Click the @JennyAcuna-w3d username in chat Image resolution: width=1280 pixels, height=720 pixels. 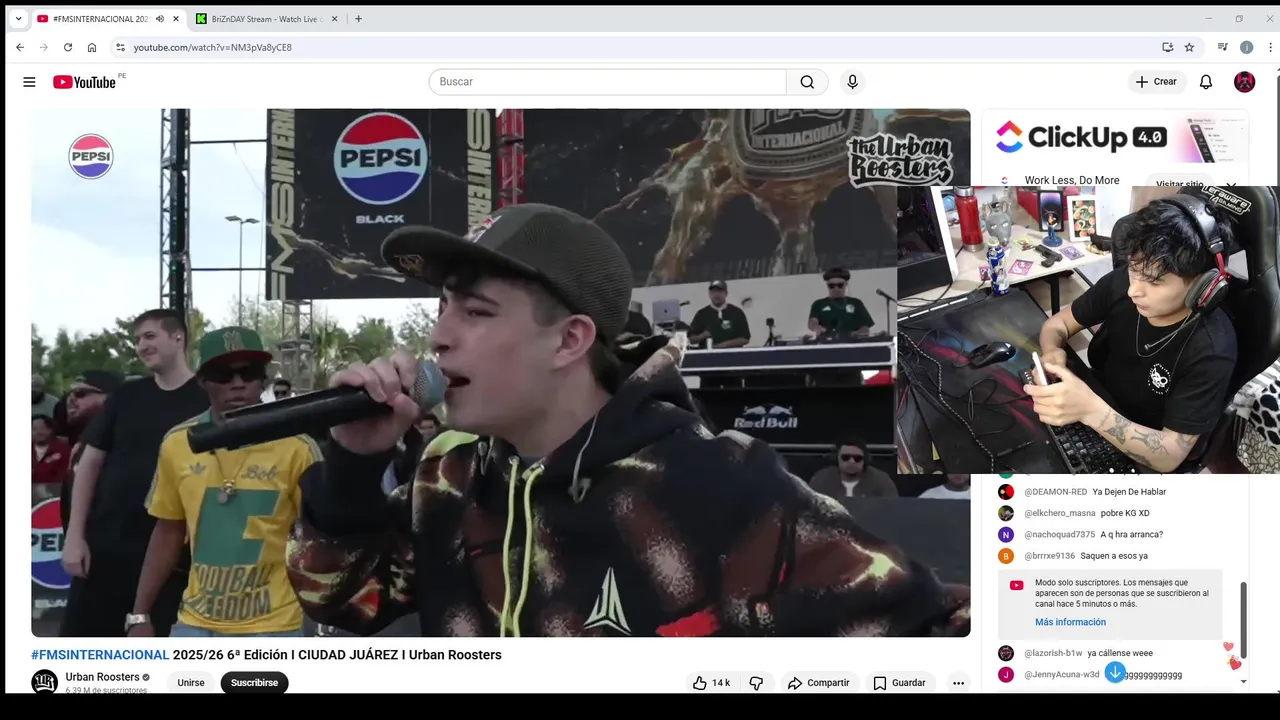1062,675
